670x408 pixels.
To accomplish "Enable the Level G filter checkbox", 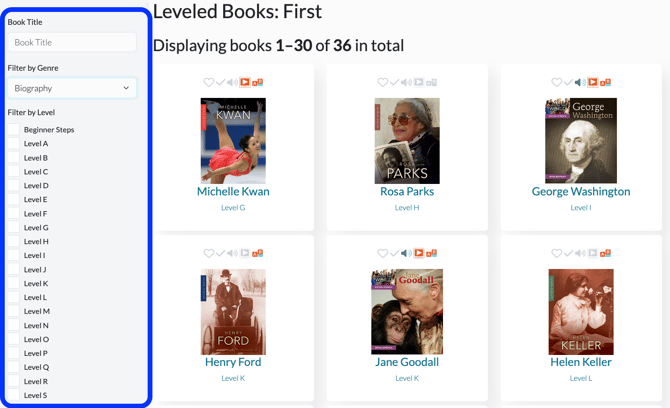I will tap(13, 228).
